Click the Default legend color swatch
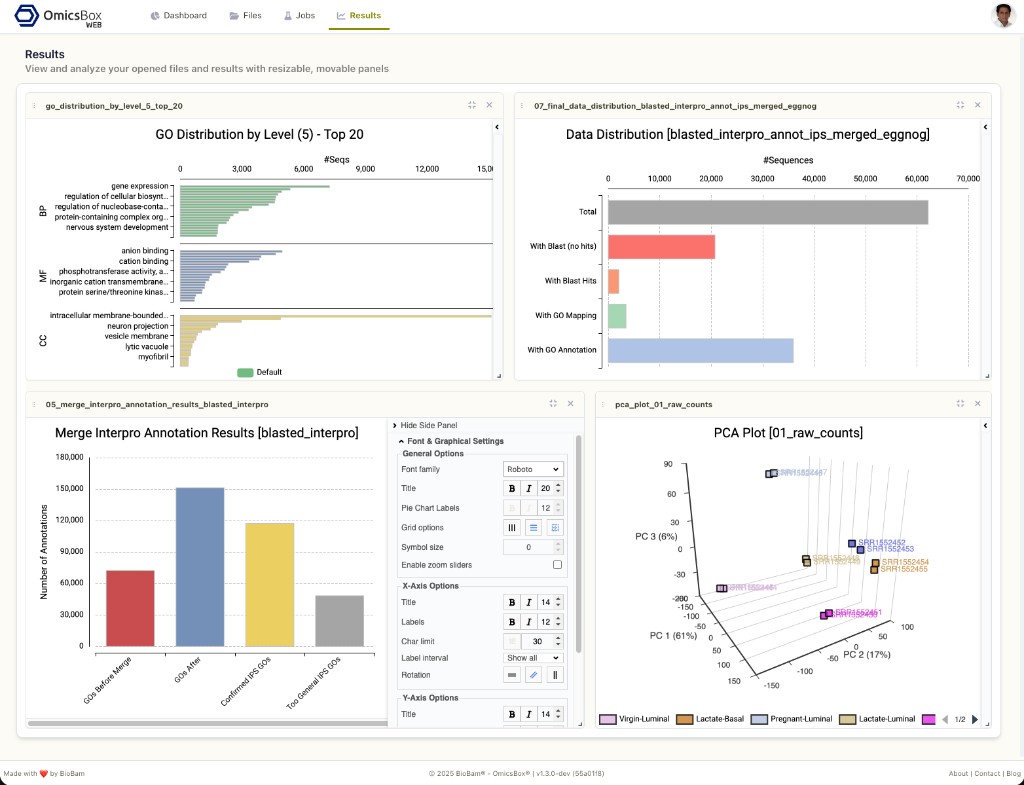1024x785 pixels. 245,372
